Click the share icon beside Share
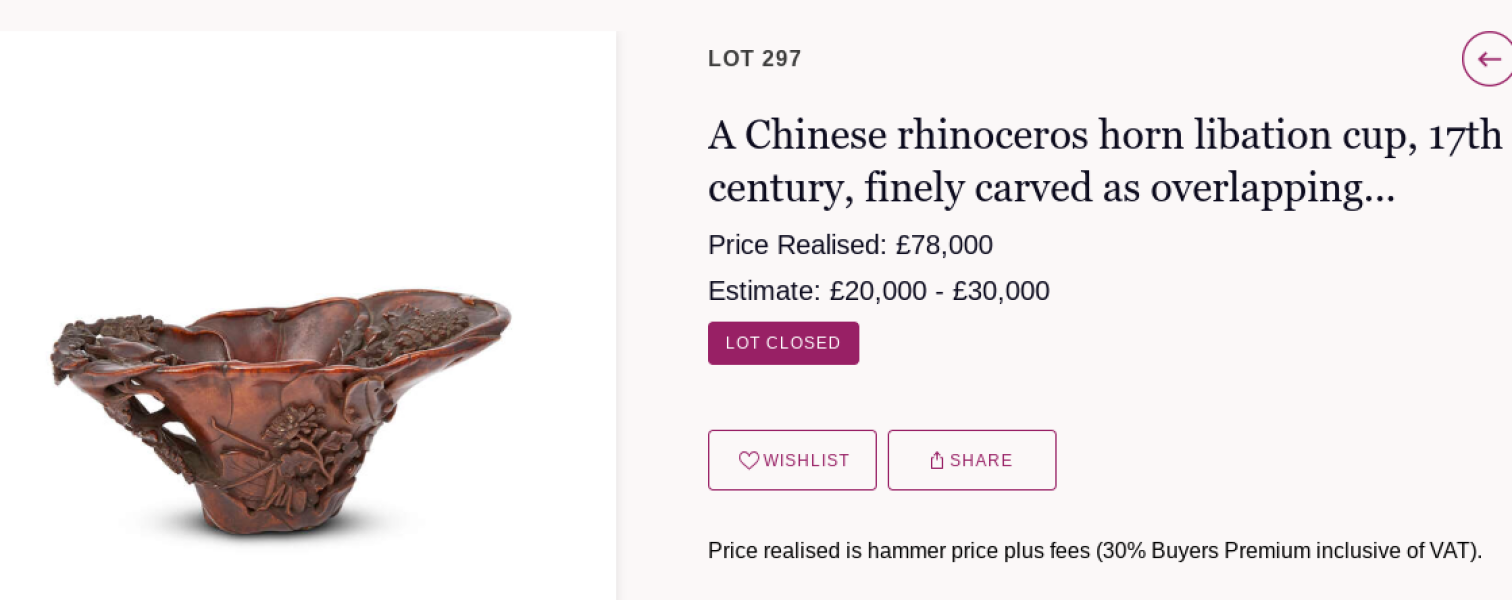The image size is (1512, 600). pos(937,460)
